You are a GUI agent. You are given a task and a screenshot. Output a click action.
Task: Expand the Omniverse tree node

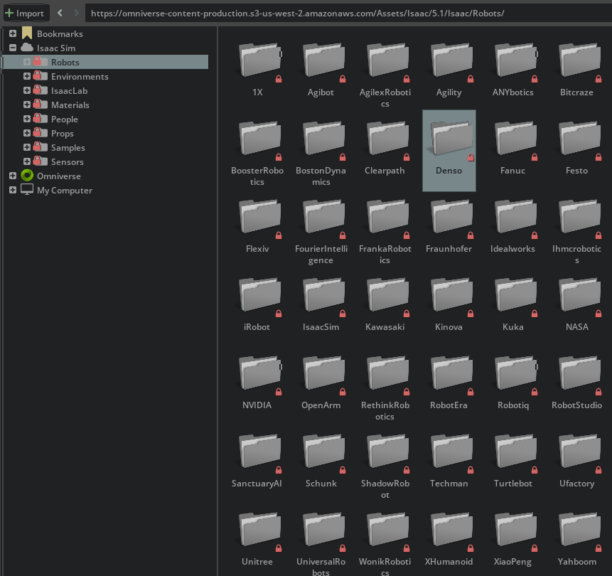[13, 176]
